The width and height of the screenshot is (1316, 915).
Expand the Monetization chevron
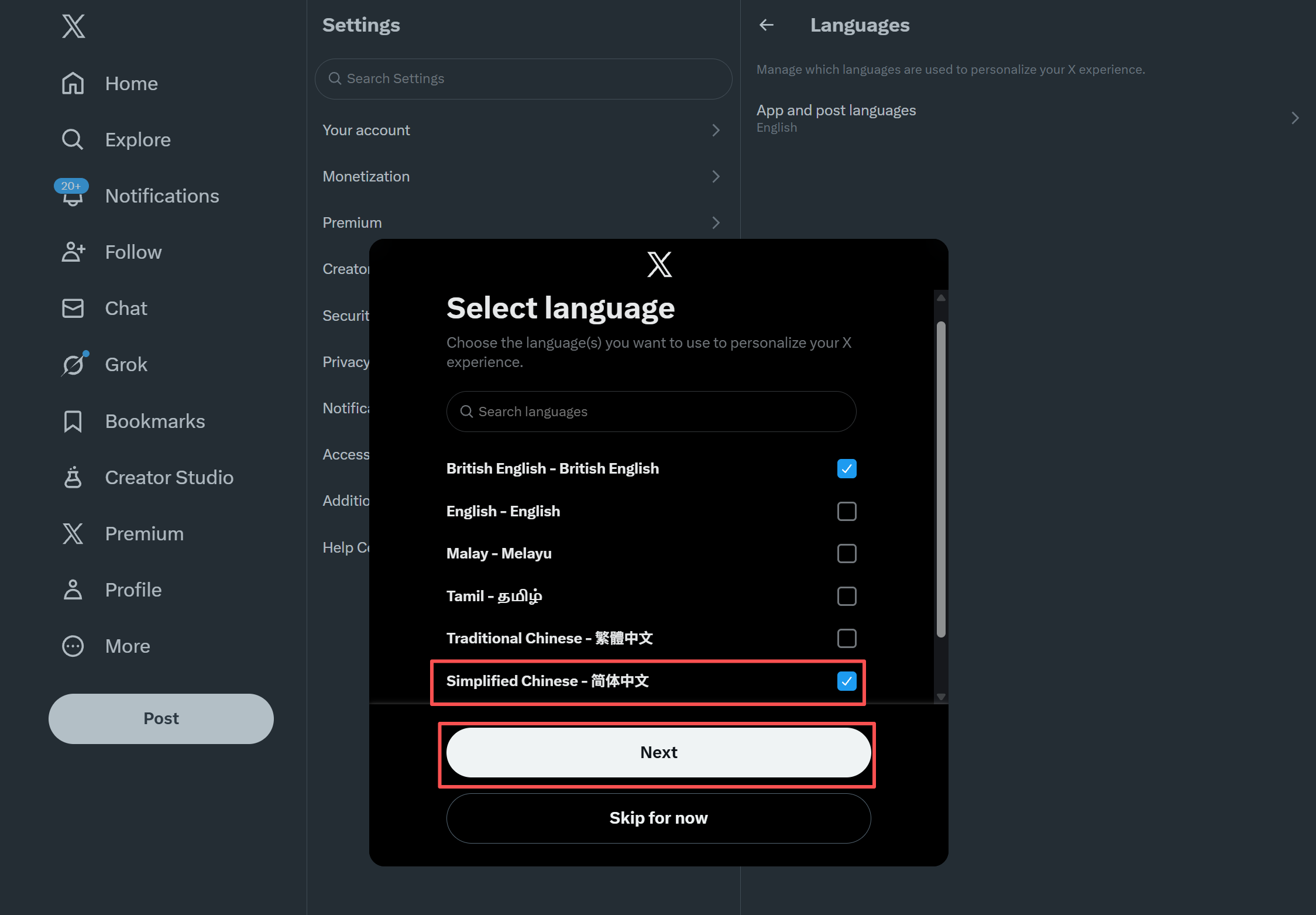click(x=716, y=176)
